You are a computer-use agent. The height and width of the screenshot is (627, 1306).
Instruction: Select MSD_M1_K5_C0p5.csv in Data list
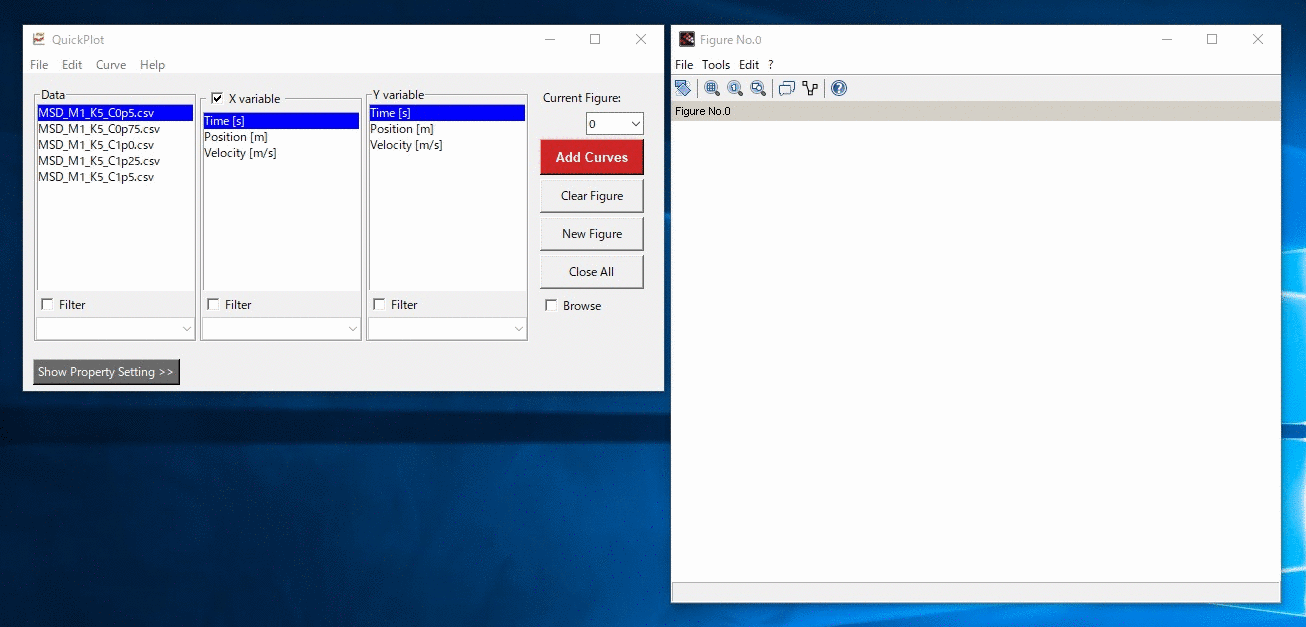click(115, 113)
